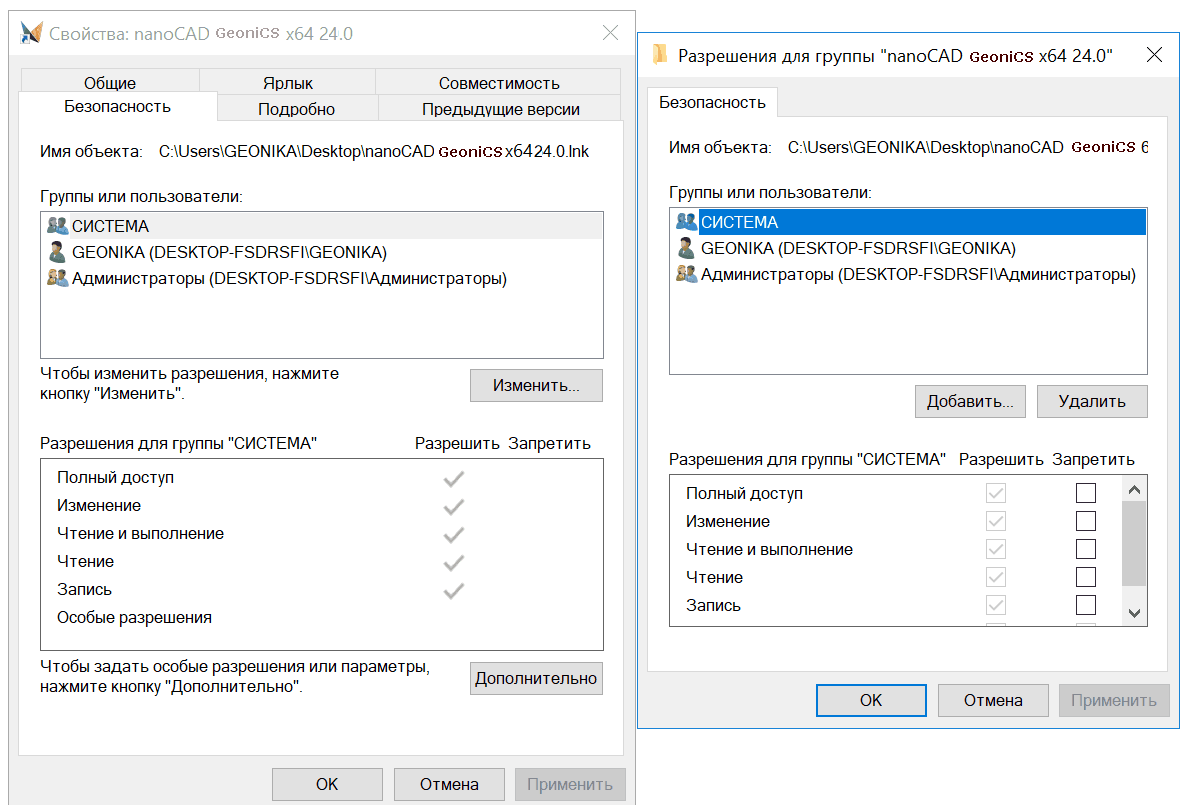Select Администраторы icon in Permissions dialog
This screenshot has height=805, width=1181.
click(x=686, y=274)
